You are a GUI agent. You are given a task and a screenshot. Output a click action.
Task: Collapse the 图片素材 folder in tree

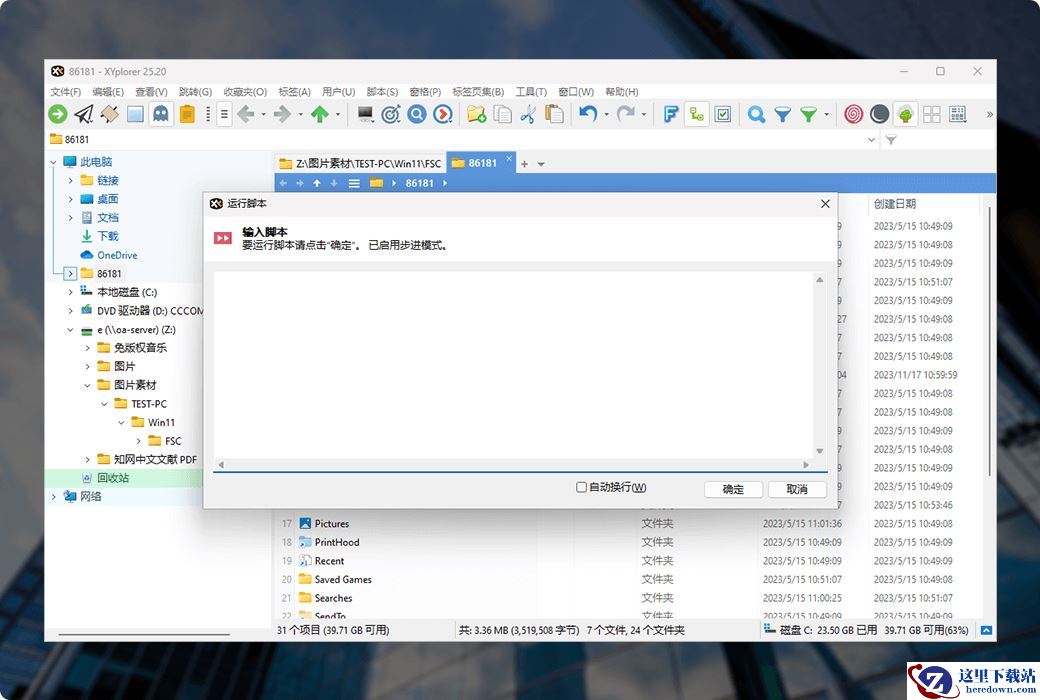tap(87, 385)
